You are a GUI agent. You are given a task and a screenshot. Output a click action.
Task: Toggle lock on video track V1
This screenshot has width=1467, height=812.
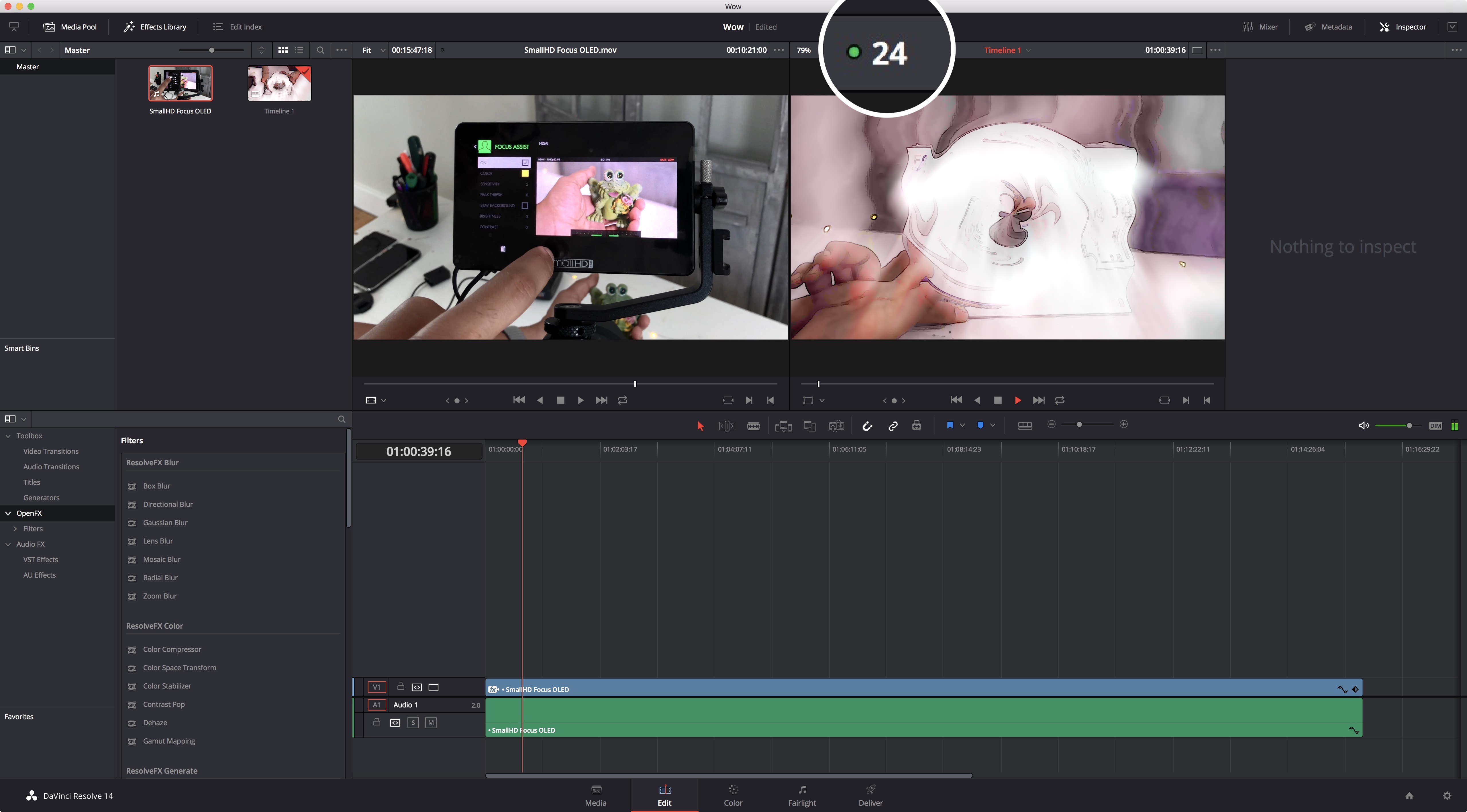(x=400, y=686)
